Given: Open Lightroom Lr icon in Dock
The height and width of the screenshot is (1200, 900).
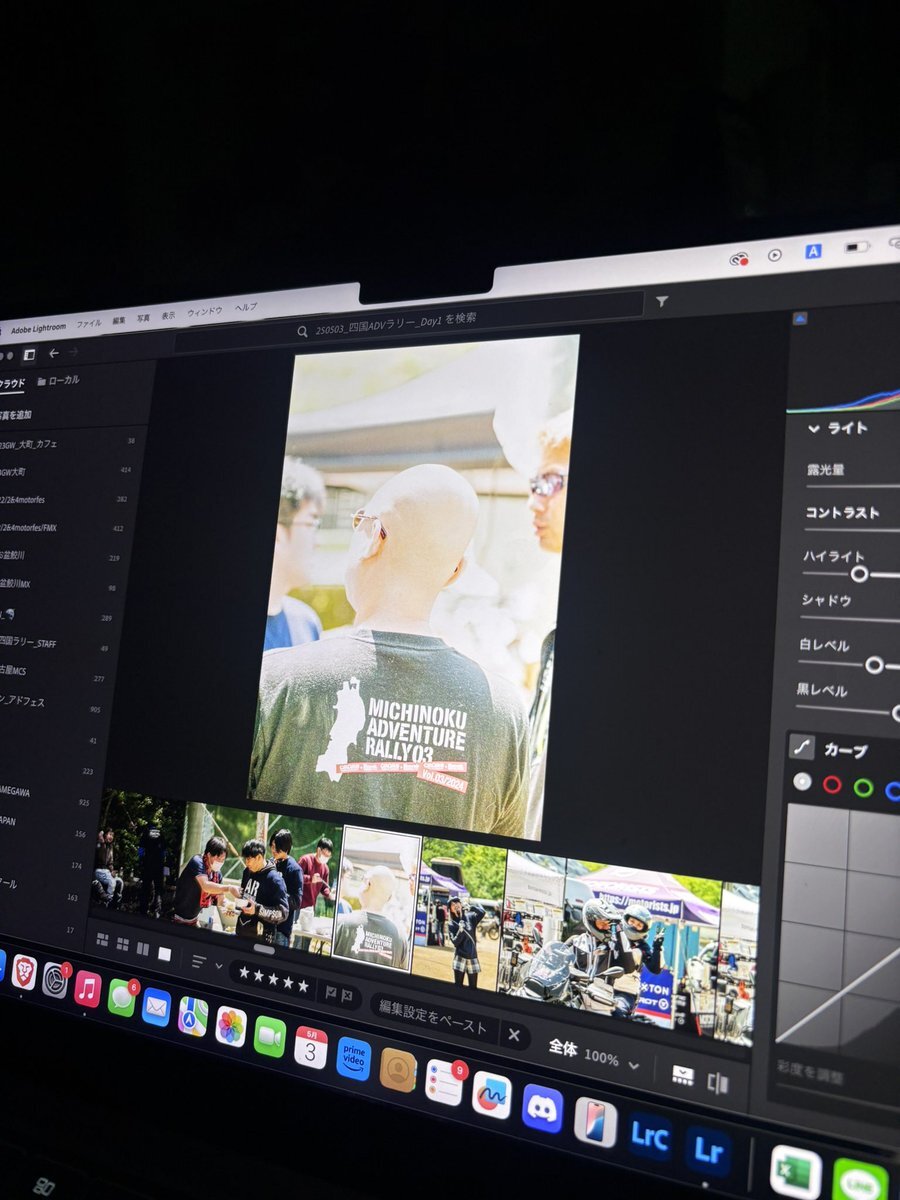Looking at the screenshot, I should click(x=708, y=1151).
